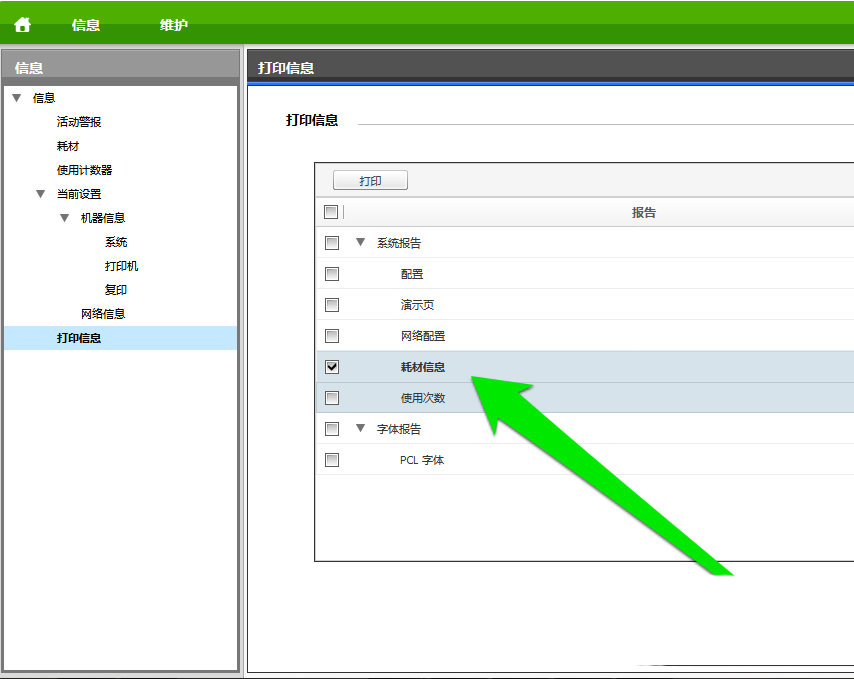Check the 网络配置 report checkbox
Viewport: 854px width, 679px height.
pyautogui.click(x=332, y=336)
